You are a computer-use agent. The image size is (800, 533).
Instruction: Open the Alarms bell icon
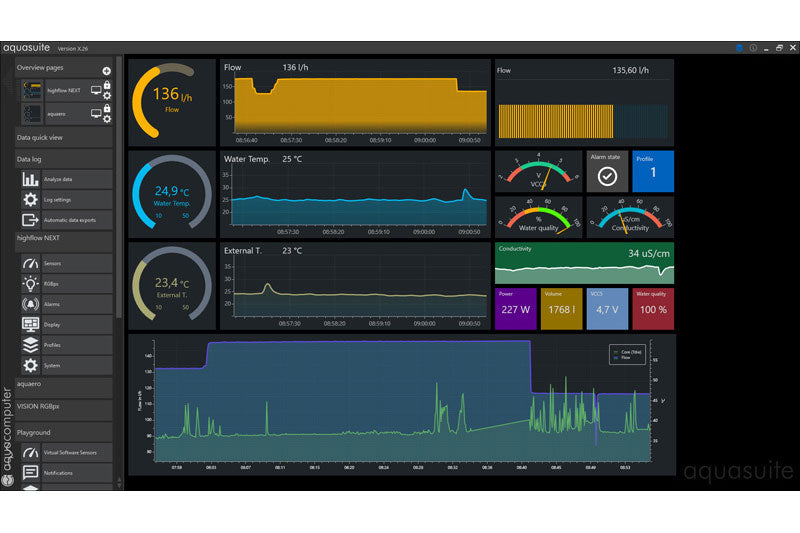click(30, 303)
